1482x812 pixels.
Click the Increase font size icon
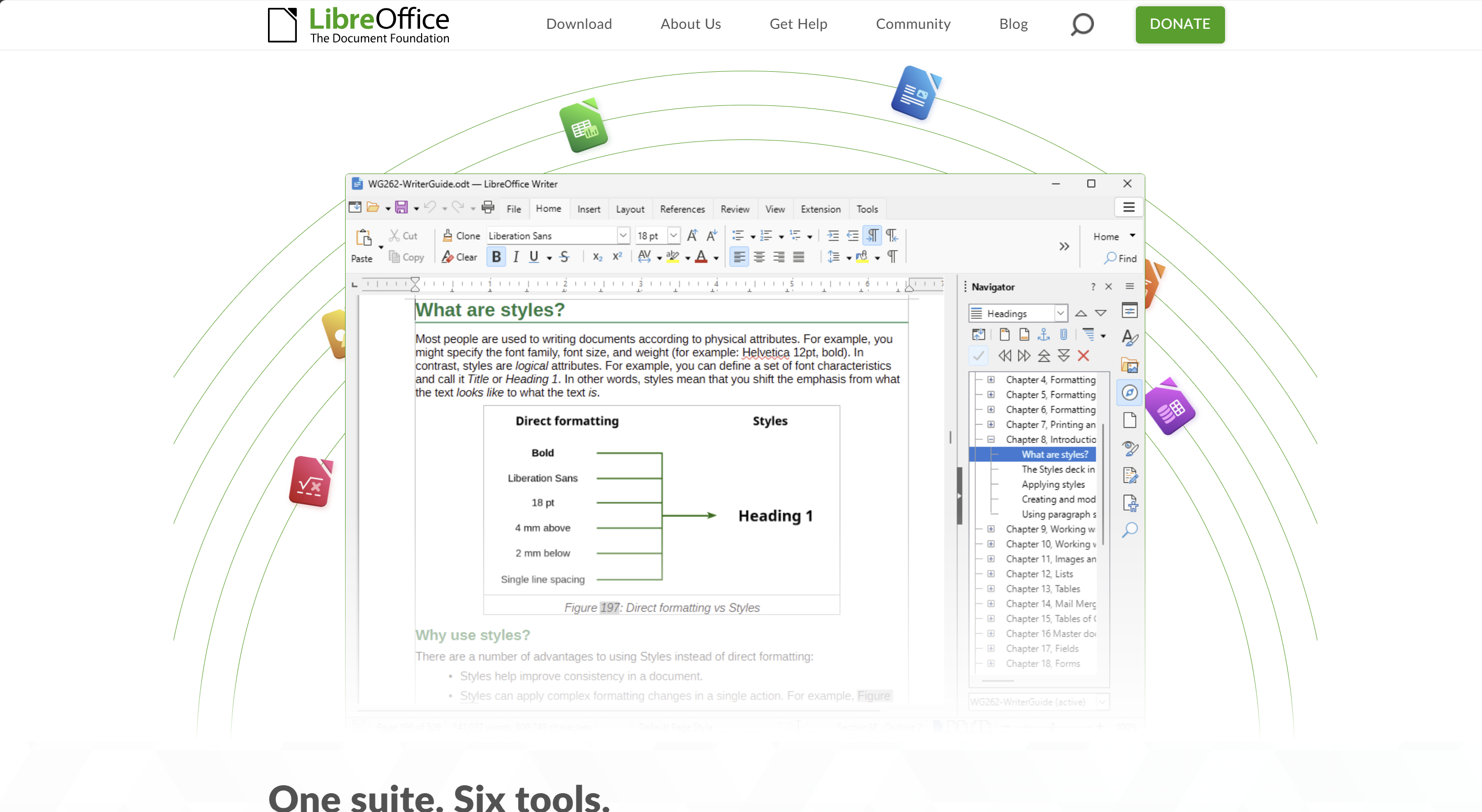point(692,236)
